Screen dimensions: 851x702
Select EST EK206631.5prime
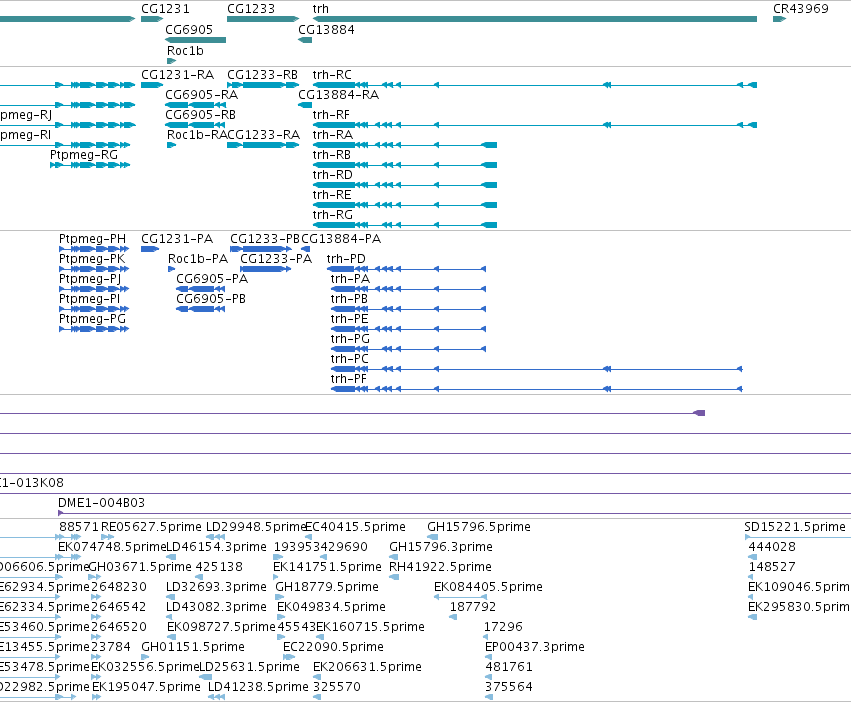tap(367, 667)
